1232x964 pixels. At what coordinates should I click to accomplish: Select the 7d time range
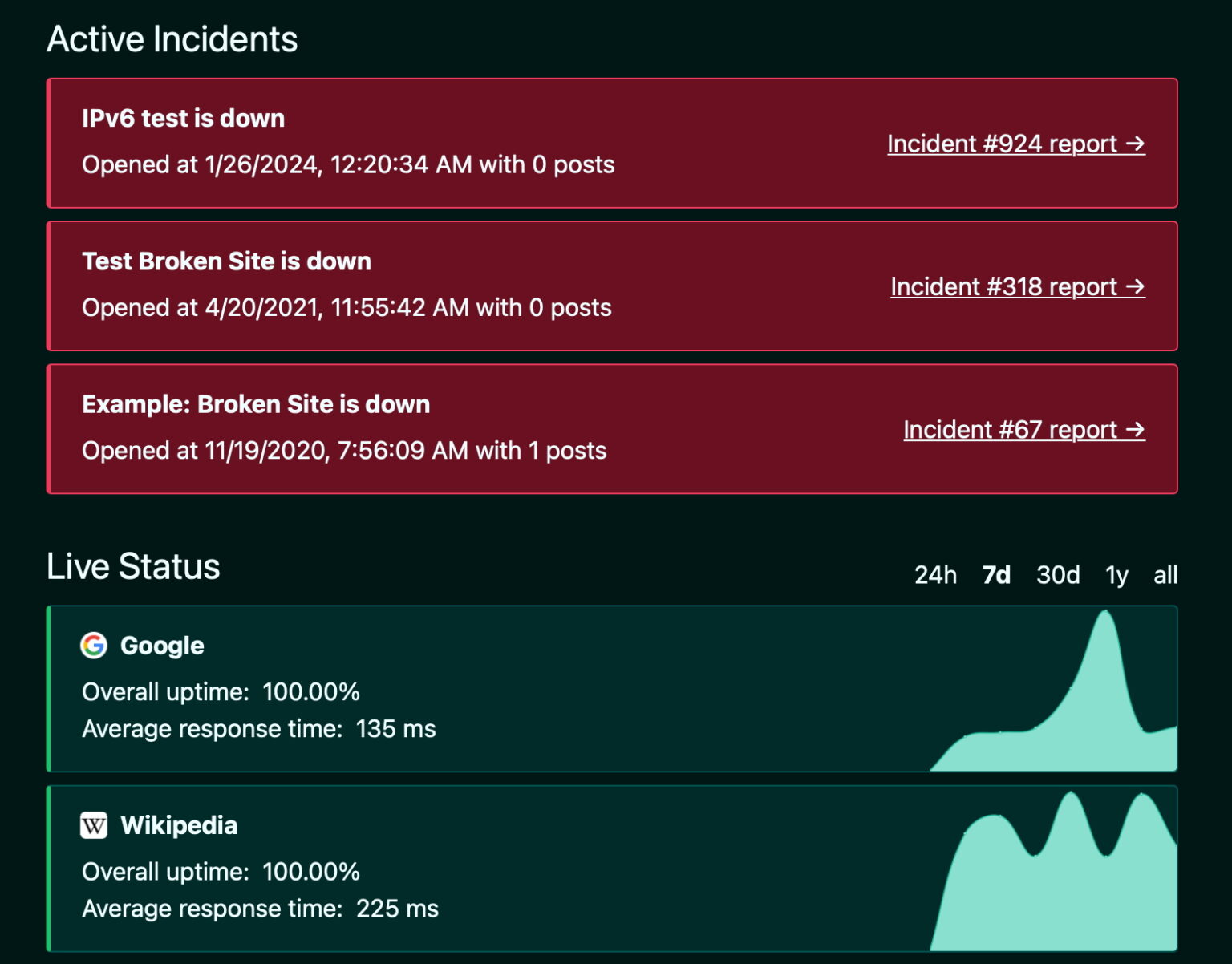pos(996,575)
